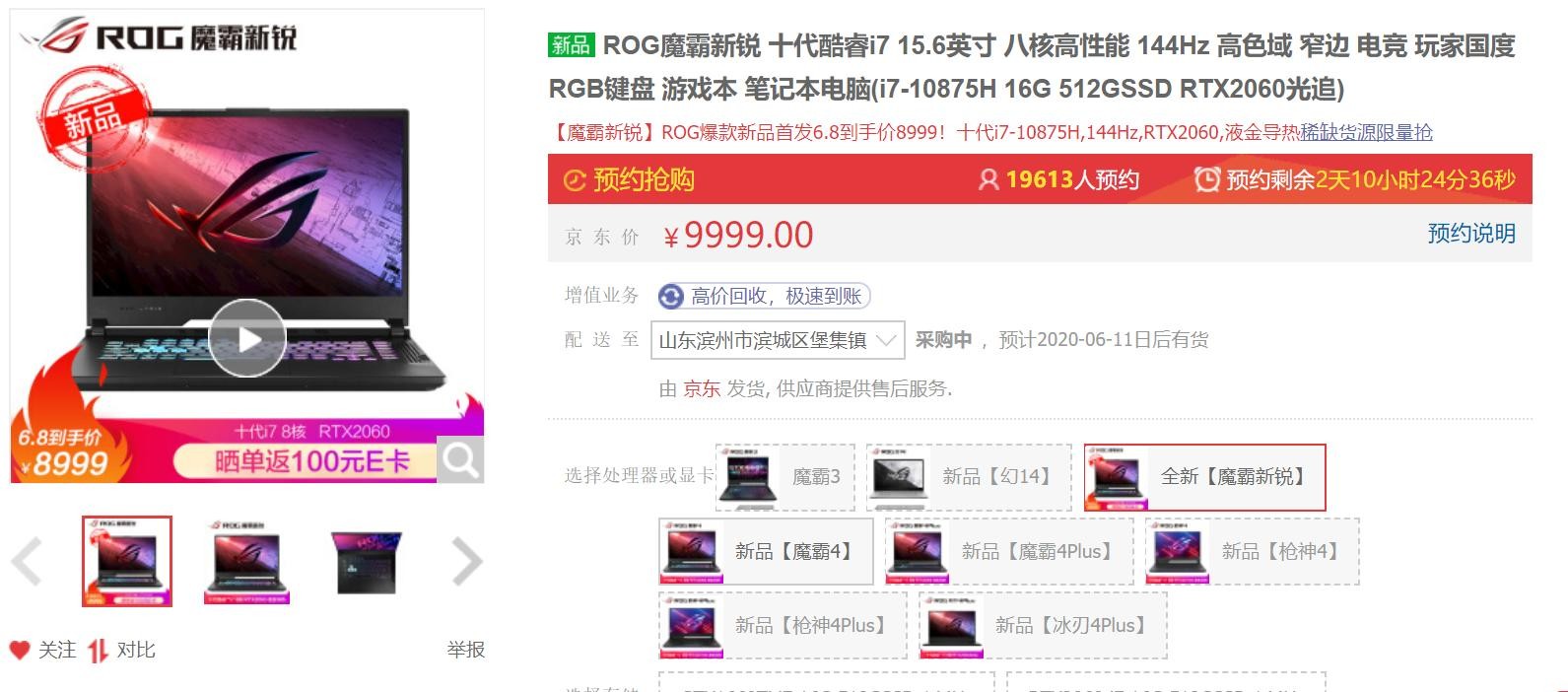
Task: Expand the 山东滨州市滨城区堡集镇 delivery dropdown
Action: click(778, 340)
